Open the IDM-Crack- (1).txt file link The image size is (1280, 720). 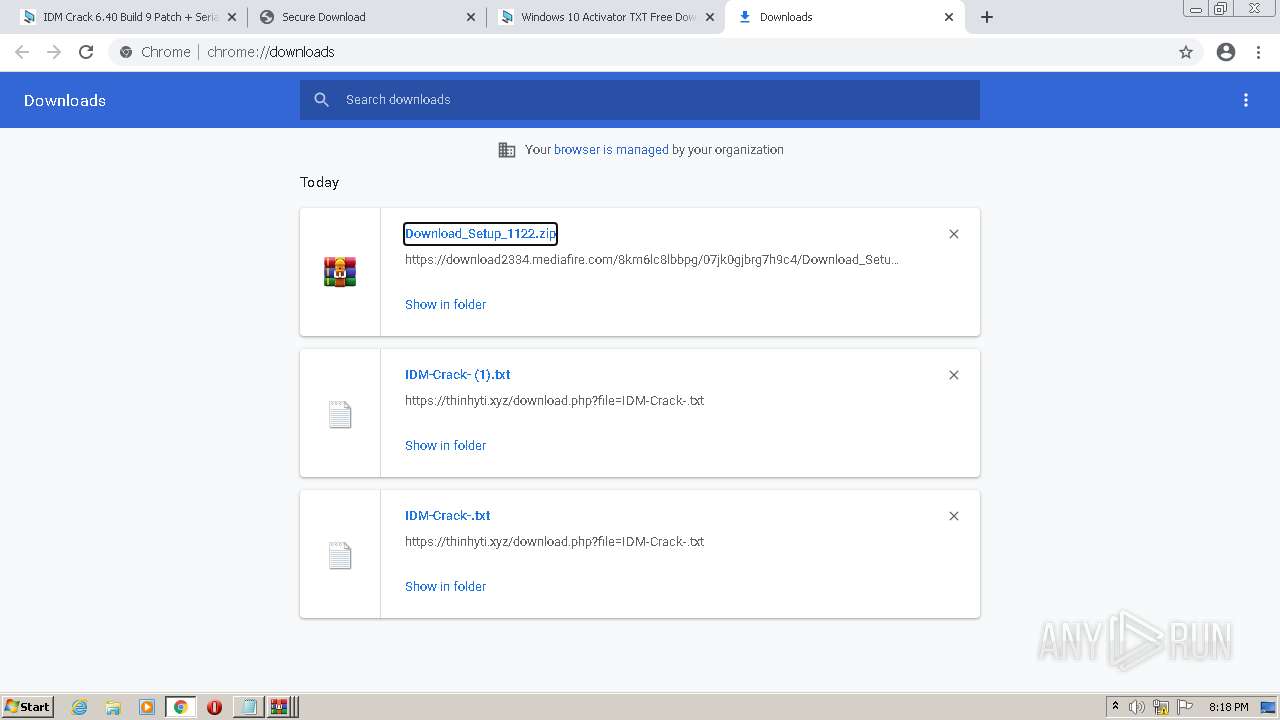458,375
